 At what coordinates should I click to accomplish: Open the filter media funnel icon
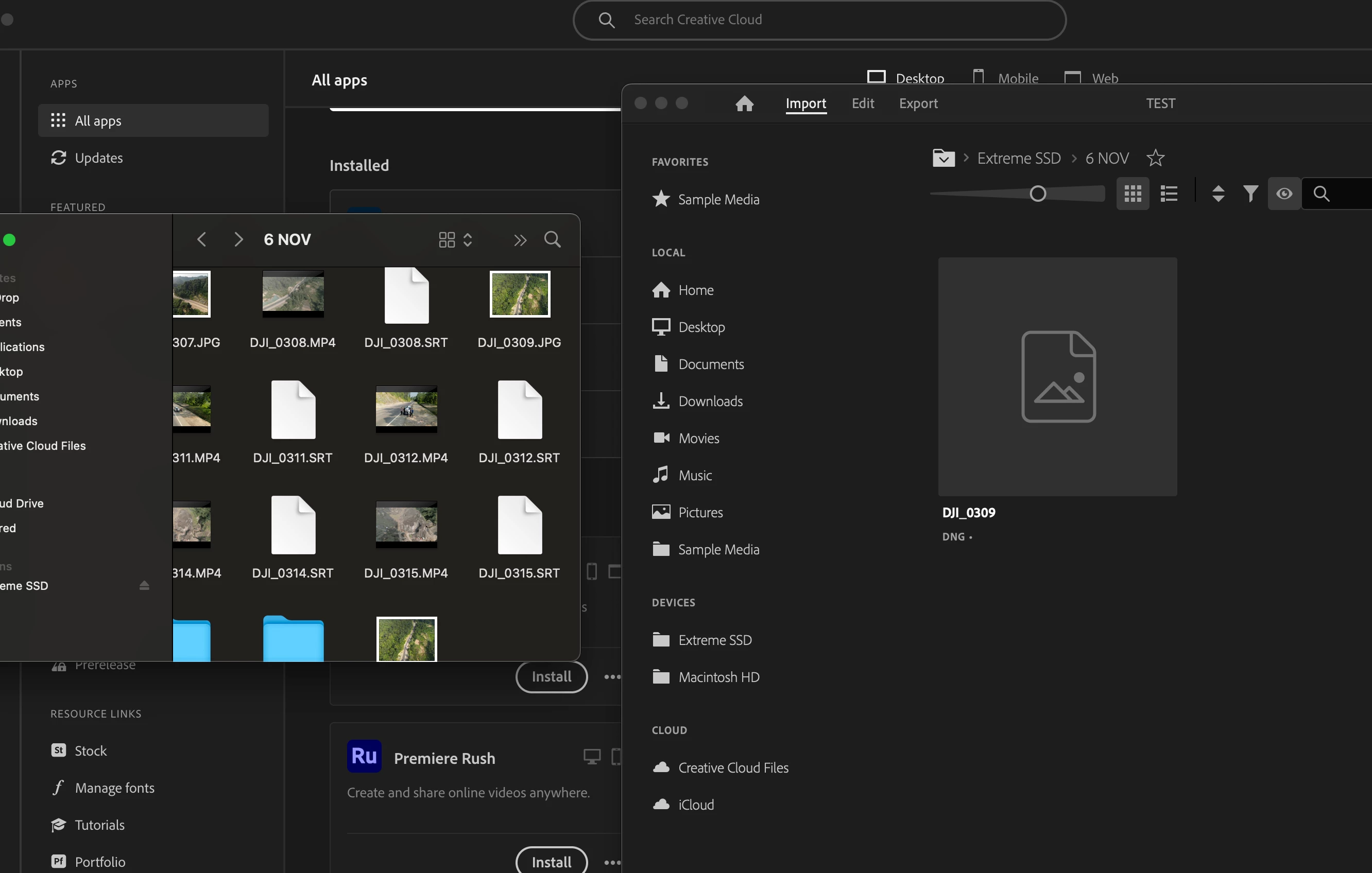tap(1250, 194)
